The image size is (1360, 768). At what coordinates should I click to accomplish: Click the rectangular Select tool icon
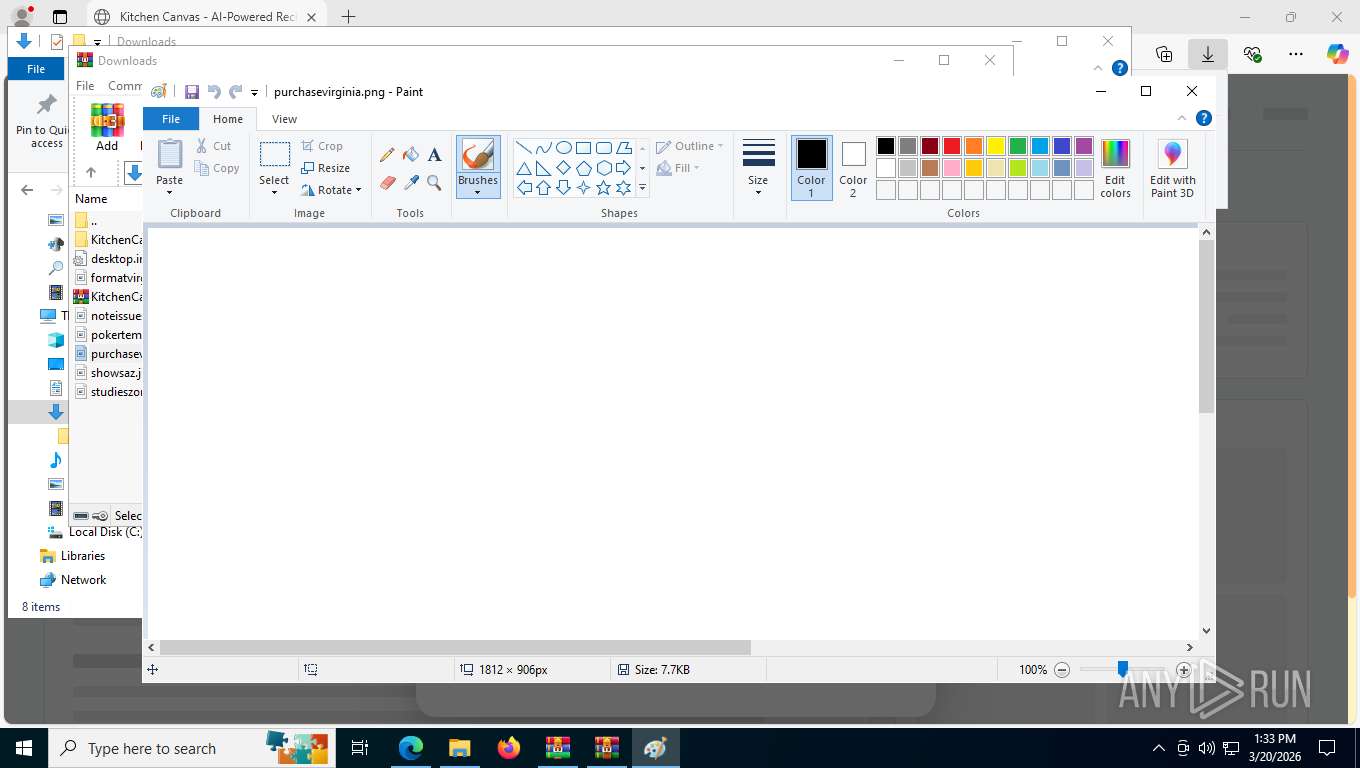(274, 155)
